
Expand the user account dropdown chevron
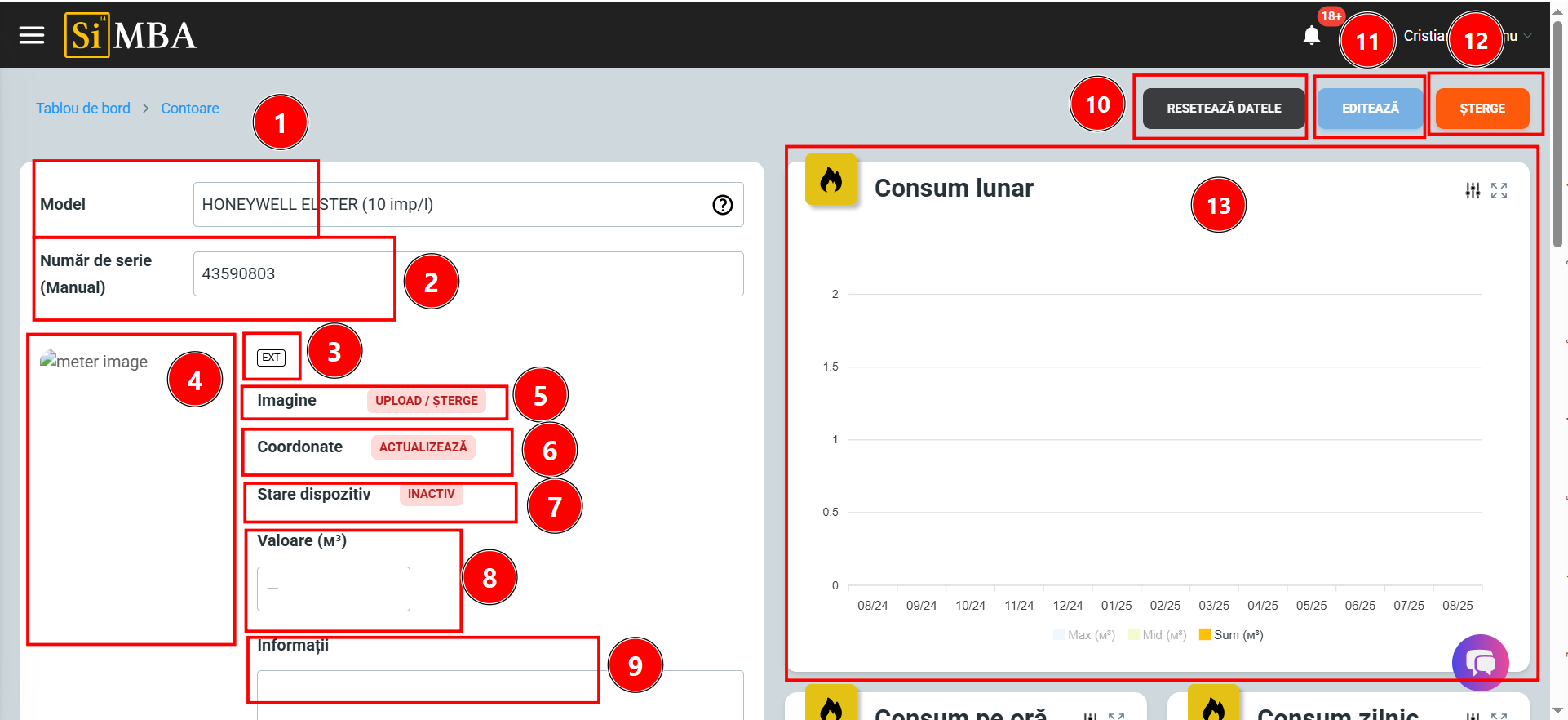(1528, 36)
